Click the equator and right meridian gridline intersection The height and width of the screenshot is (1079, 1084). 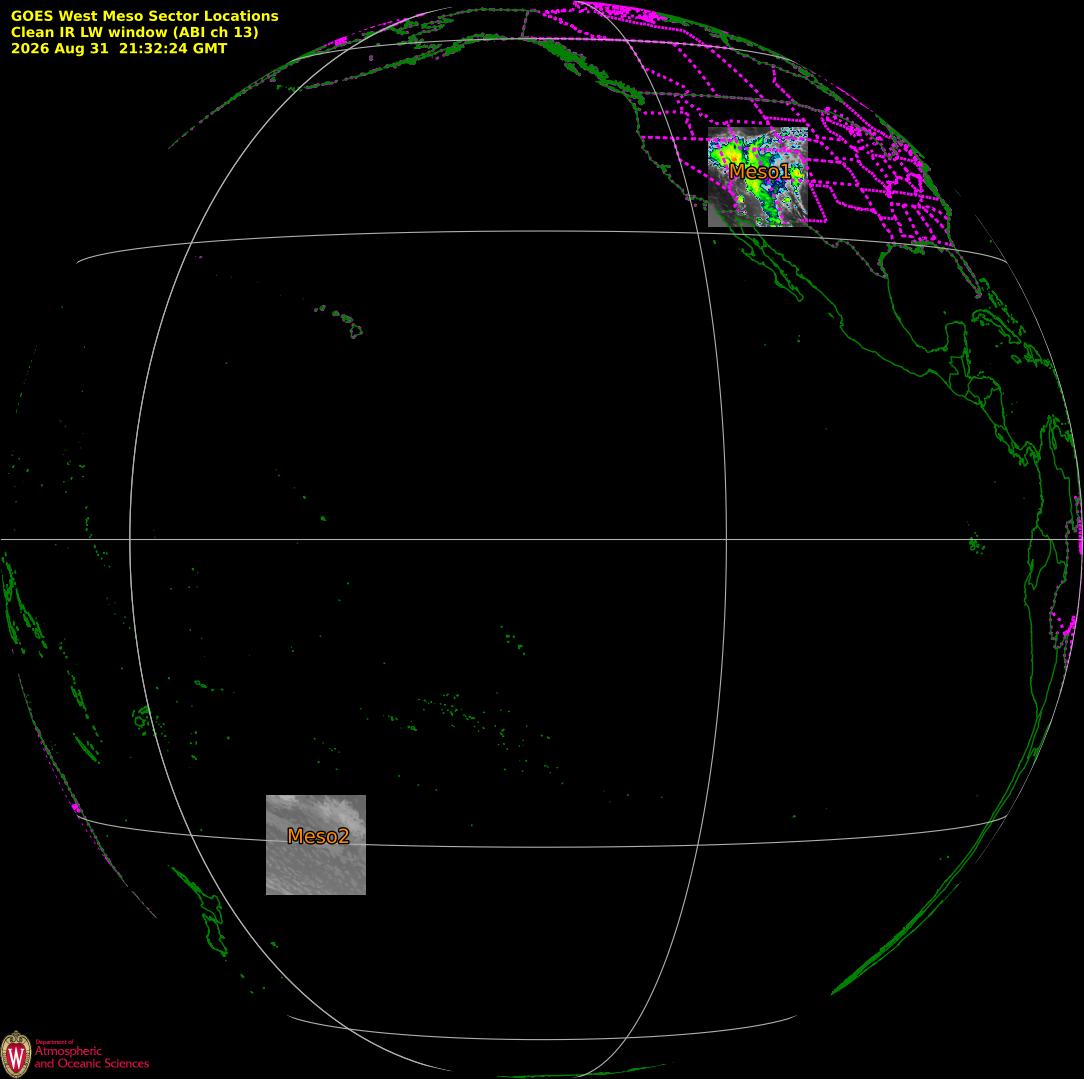727,539
